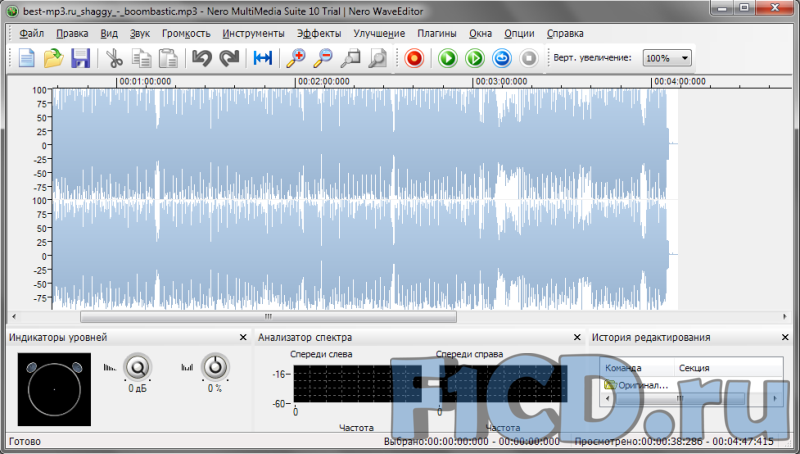Open the Окна menu

(481, 34)
